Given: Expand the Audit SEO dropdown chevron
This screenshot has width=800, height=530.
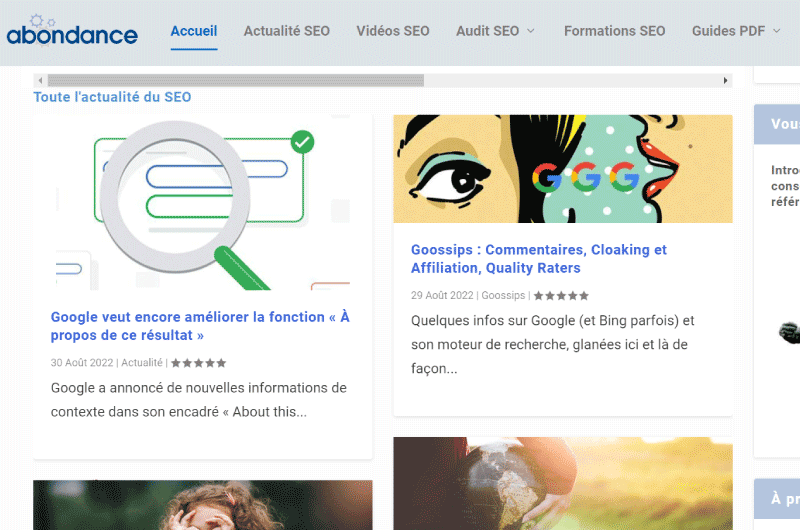Looking at the screenshot, I should 531,31.
